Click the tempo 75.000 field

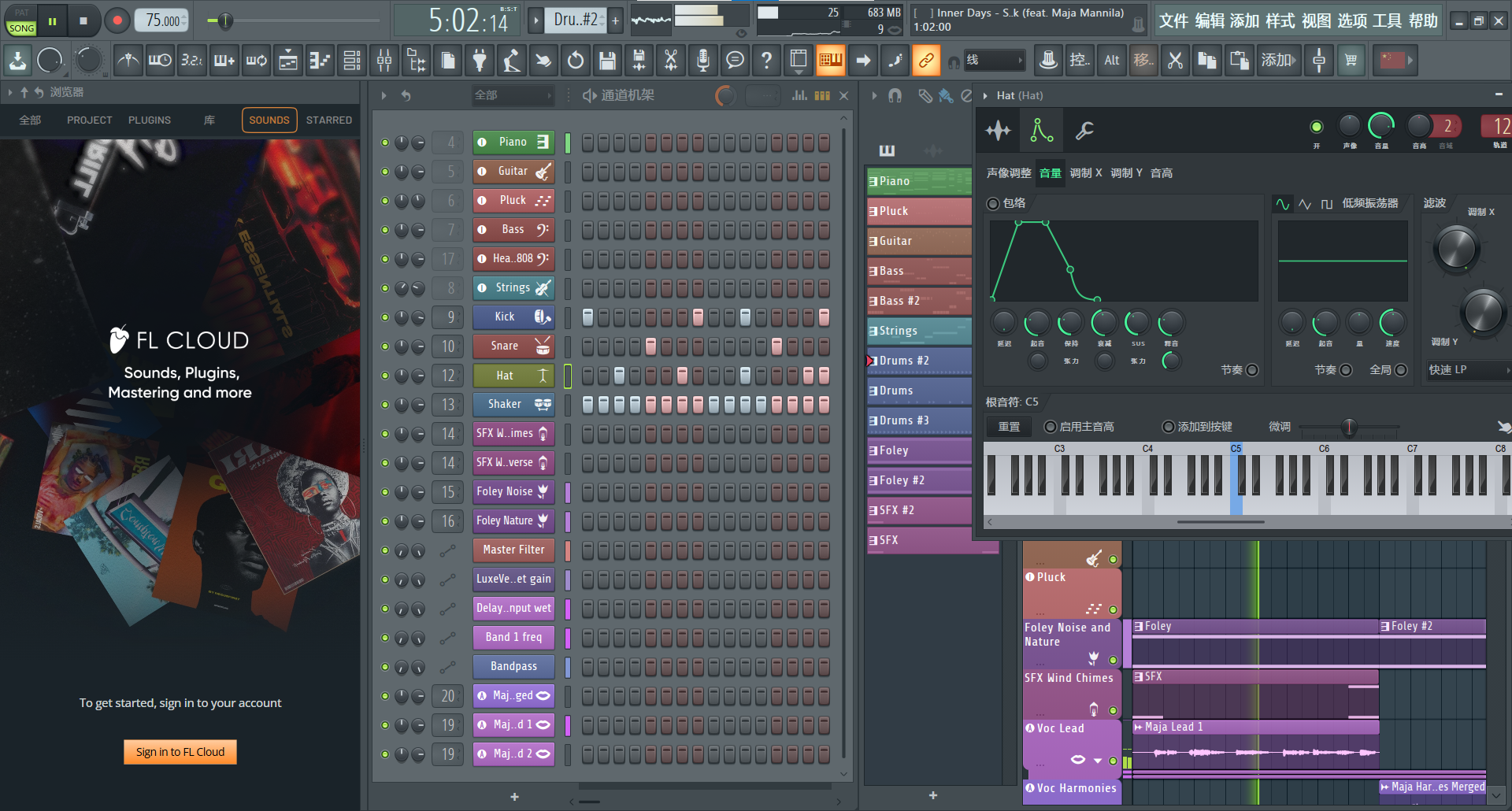163,20
